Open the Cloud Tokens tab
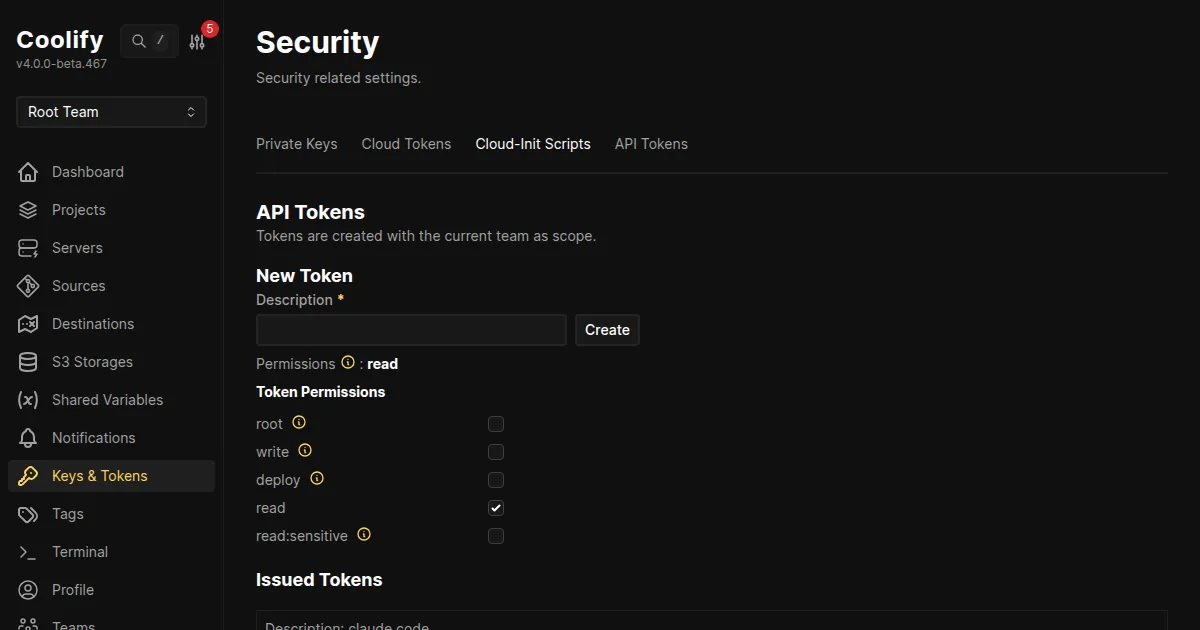 (x=406, y=144)
